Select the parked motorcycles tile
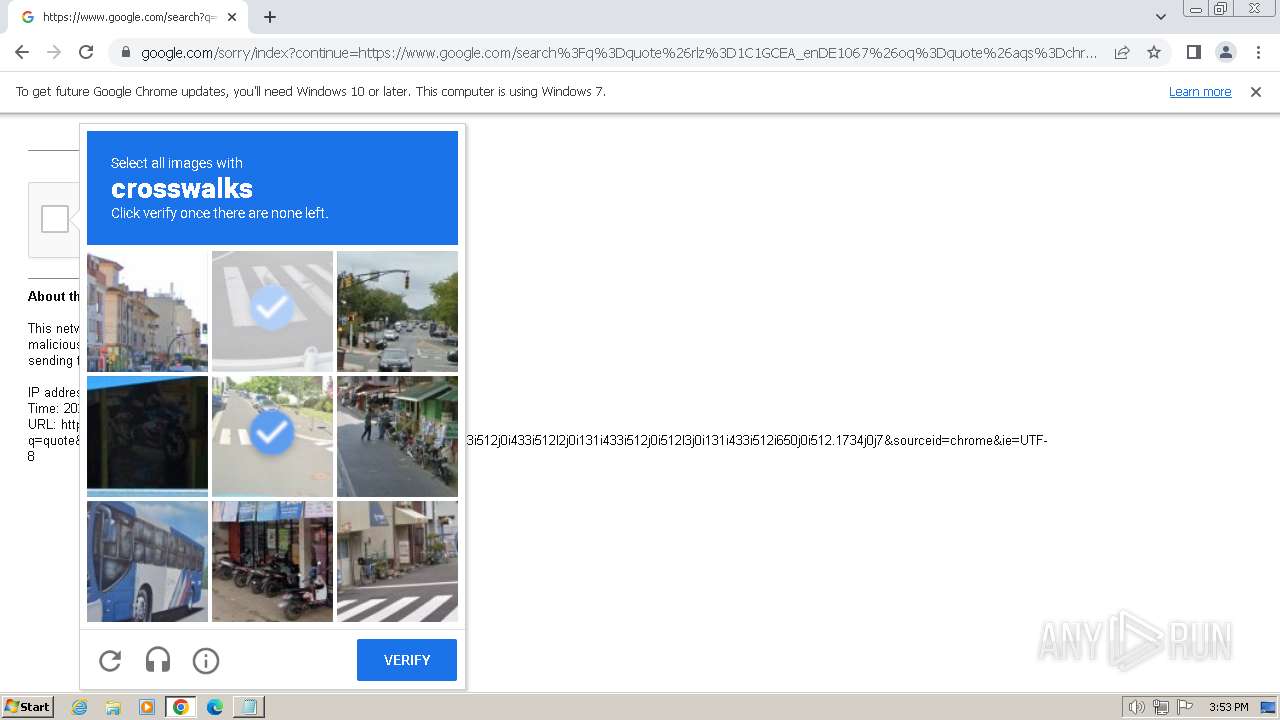 coord(272,561)
